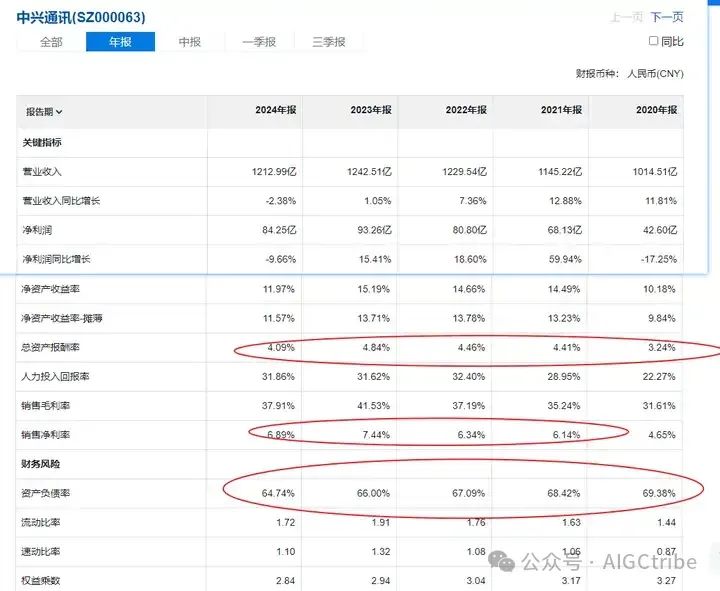The width and height of the screenshot is (720, 591).
Task: Click the 93.26亿 net profit value
Action: [374, 230]
